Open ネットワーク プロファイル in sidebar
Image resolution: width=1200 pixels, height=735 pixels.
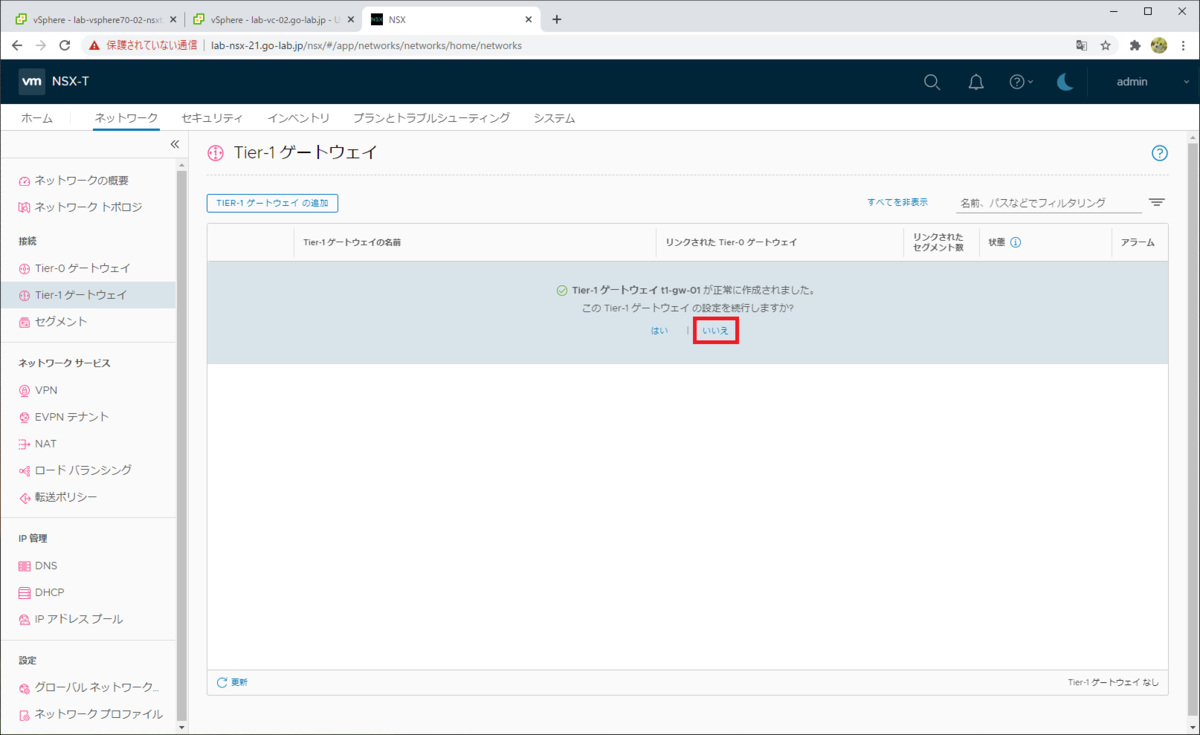[91, 714]
